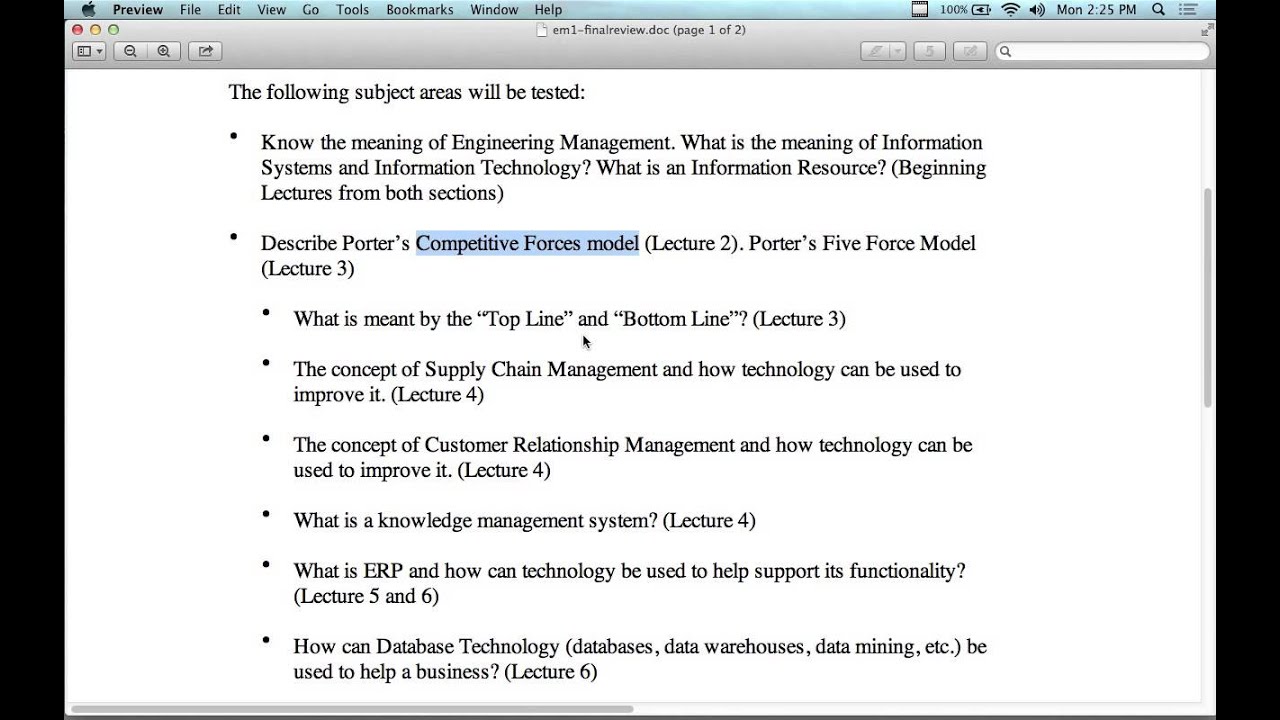Viewport: 1280px width, 720px height.
Task: Zoom out of the document
Action: [x=130, y=51]
